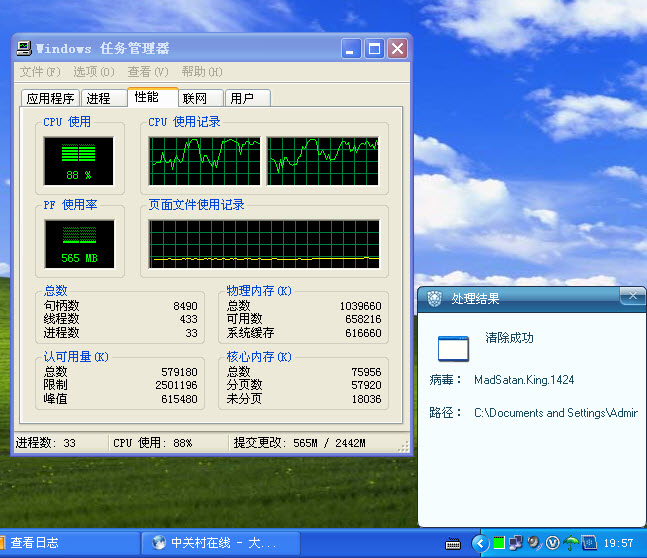Open the 查看日志 taskbar button
Image resolution: width=647 pixels, height=558 pixels.
point(68,543)
